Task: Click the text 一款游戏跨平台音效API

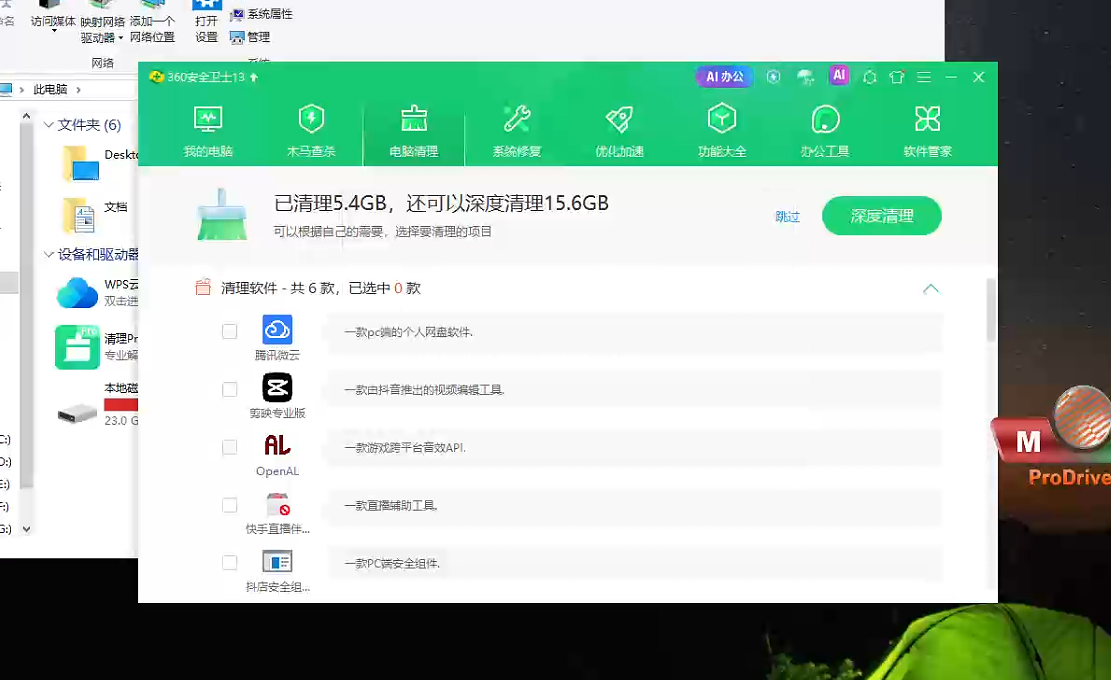Action: point(405,448)
